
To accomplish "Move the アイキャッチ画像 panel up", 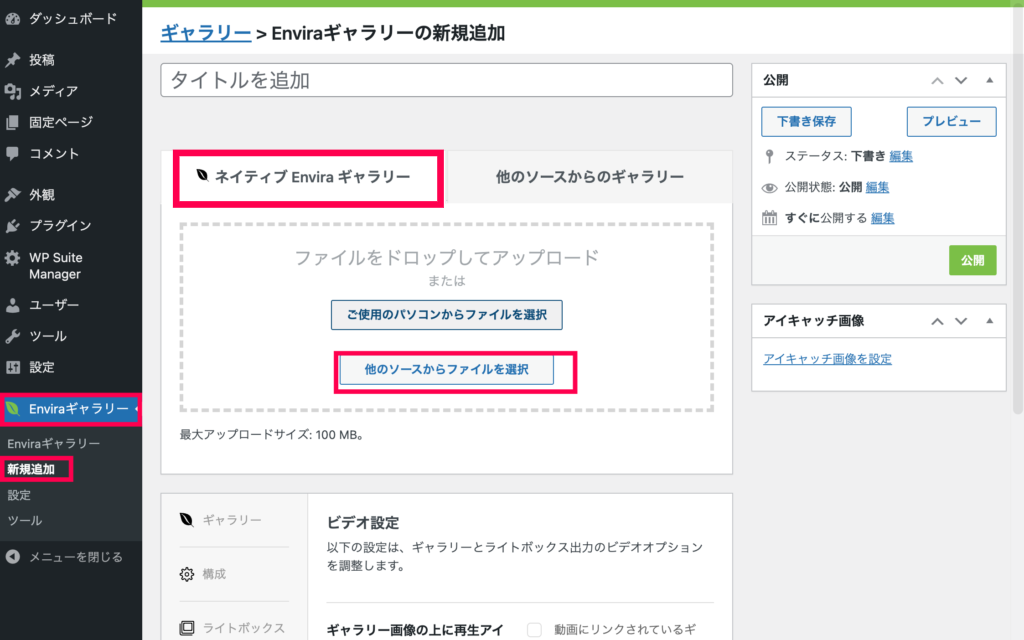I will [937, 321].
